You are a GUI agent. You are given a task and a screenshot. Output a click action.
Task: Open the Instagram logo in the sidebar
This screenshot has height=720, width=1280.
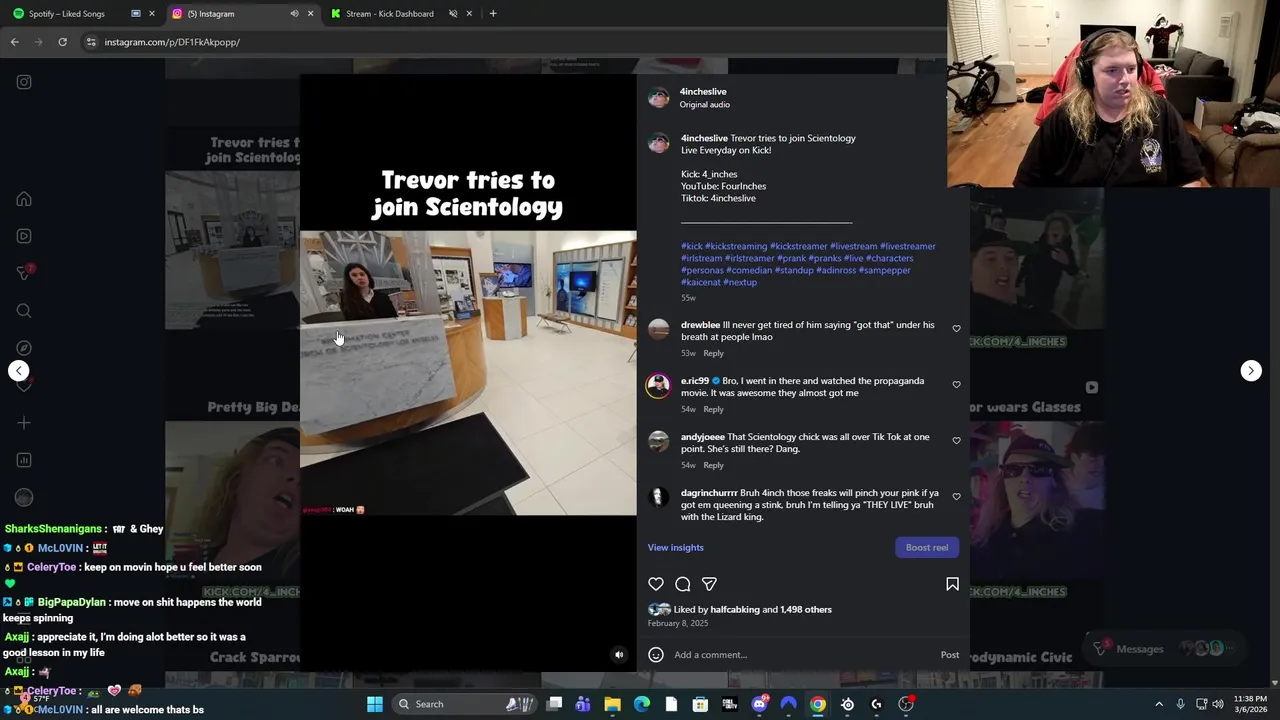tap(24, 82)
